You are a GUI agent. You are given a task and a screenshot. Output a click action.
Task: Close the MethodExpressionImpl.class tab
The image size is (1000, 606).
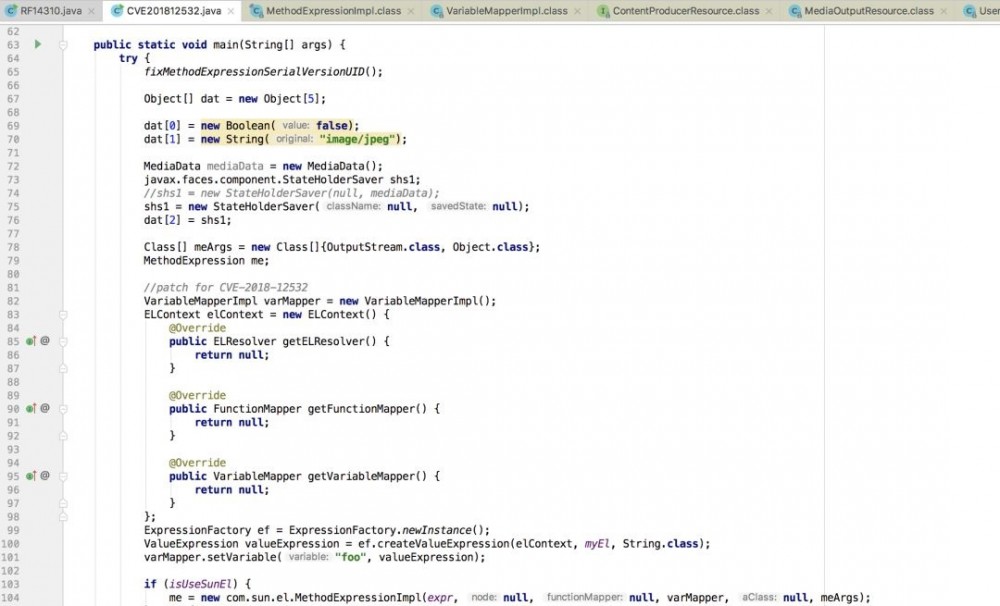[x=411, y=11]
